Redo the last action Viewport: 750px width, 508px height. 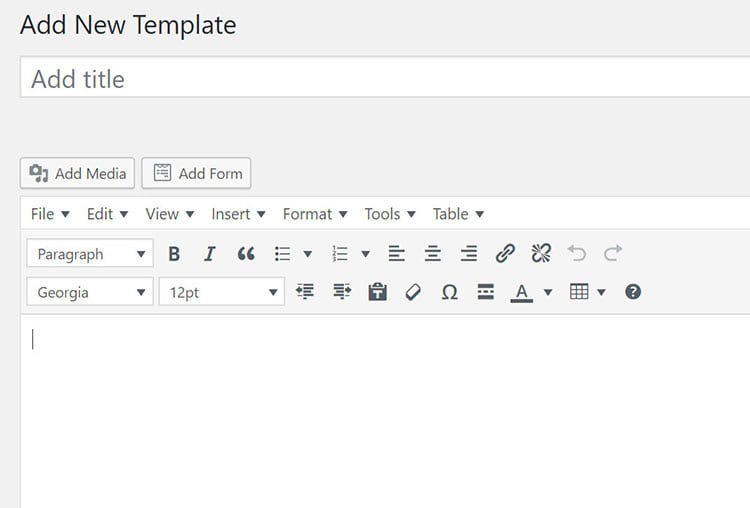613,254
